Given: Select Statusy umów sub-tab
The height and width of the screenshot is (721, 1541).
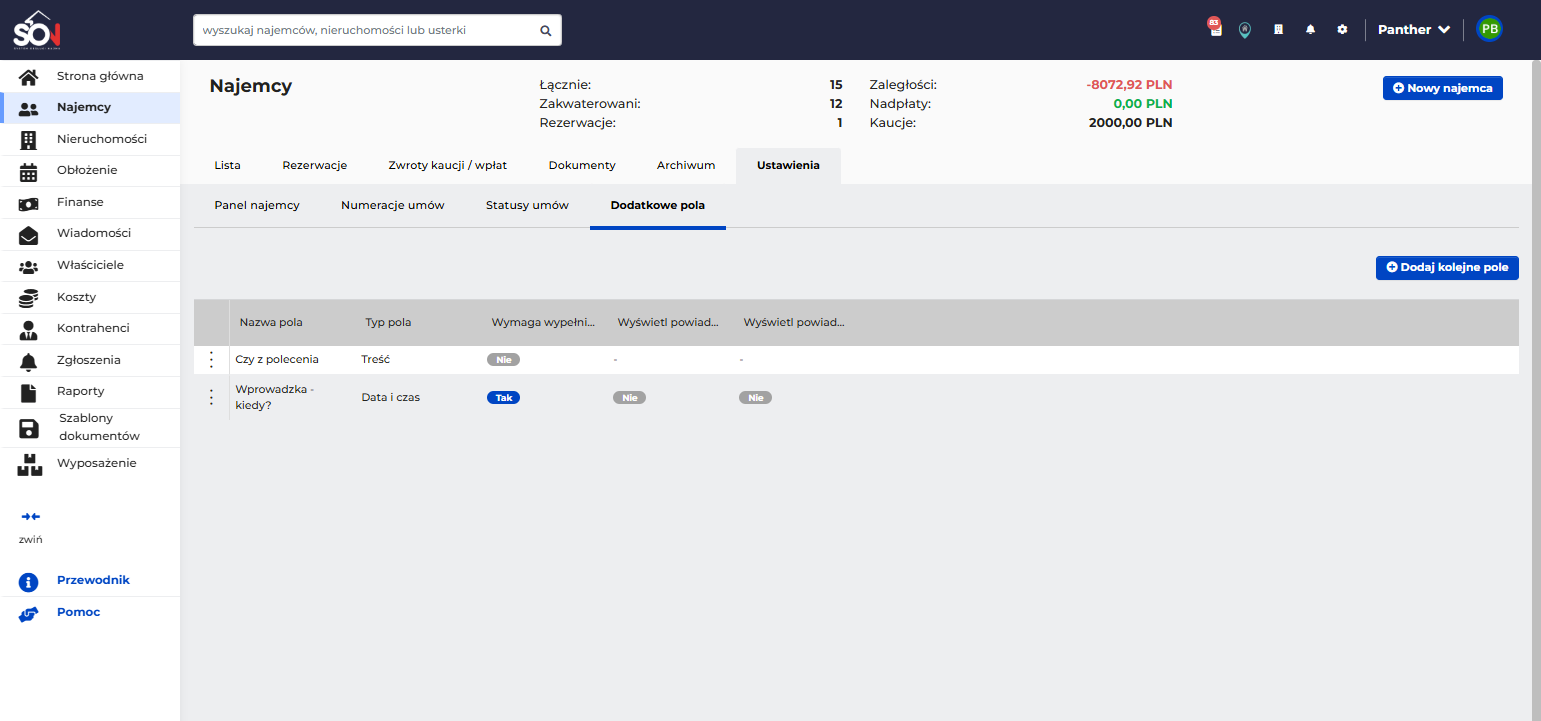Looking at the screenshot, I should coord(527,205).
